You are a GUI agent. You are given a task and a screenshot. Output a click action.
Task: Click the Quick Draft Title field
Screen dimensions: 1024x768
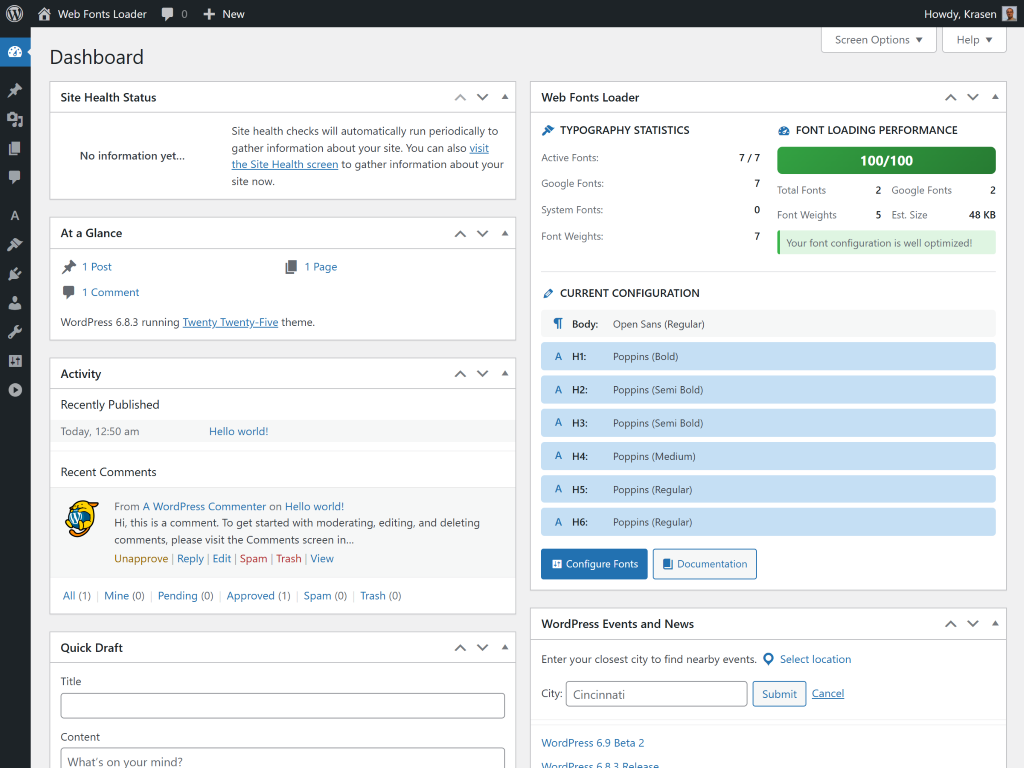coord(282,705)
